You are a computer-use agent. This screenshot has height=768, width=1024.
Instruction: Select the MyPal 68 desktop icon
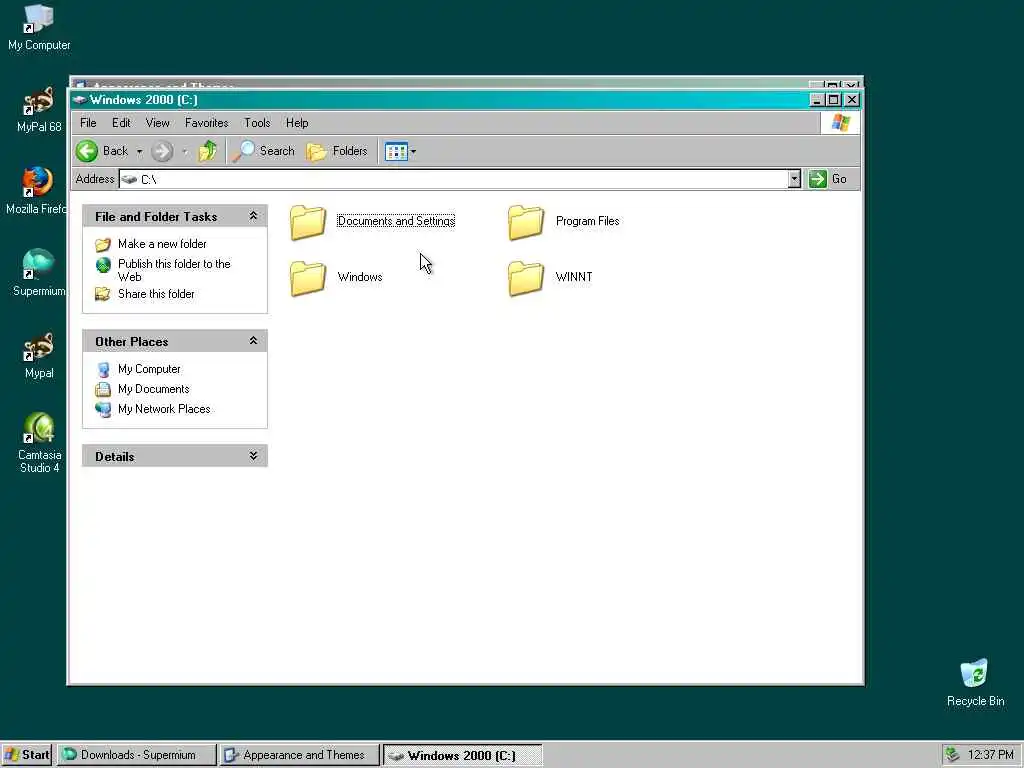(39, 110)
